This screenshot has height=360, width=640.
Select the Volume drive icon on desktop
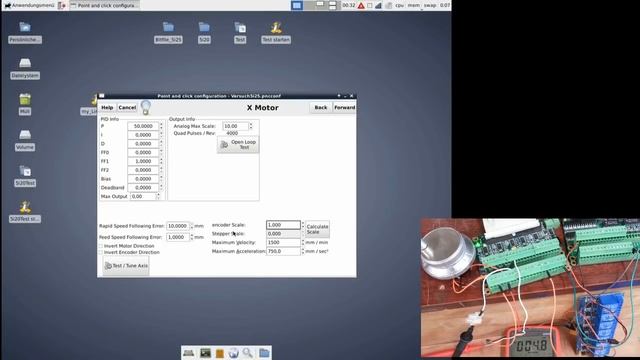pyautogui.click(x=25, y=134)
